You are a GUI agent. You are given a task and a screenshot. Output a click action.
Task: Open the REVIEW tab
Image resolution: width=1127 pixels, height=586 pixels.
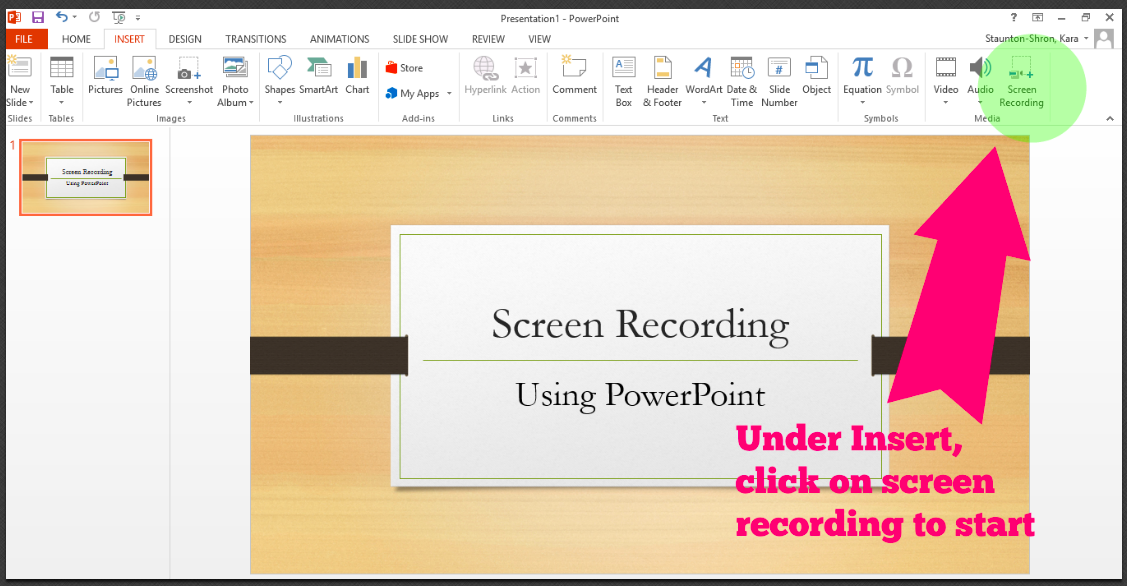[x=488, y=39]
